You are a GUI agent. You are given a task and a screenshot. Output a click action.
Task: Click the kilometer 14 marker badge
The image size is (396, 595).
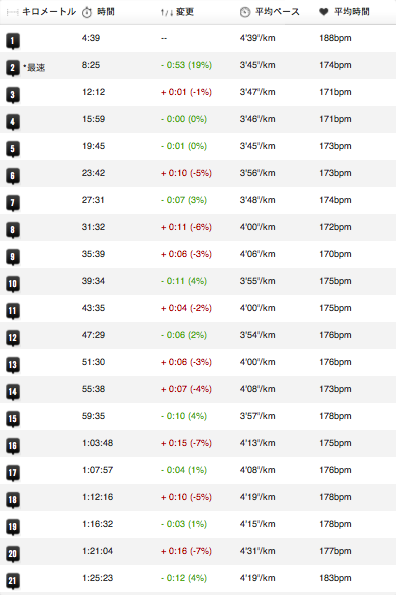coord(13,392)
